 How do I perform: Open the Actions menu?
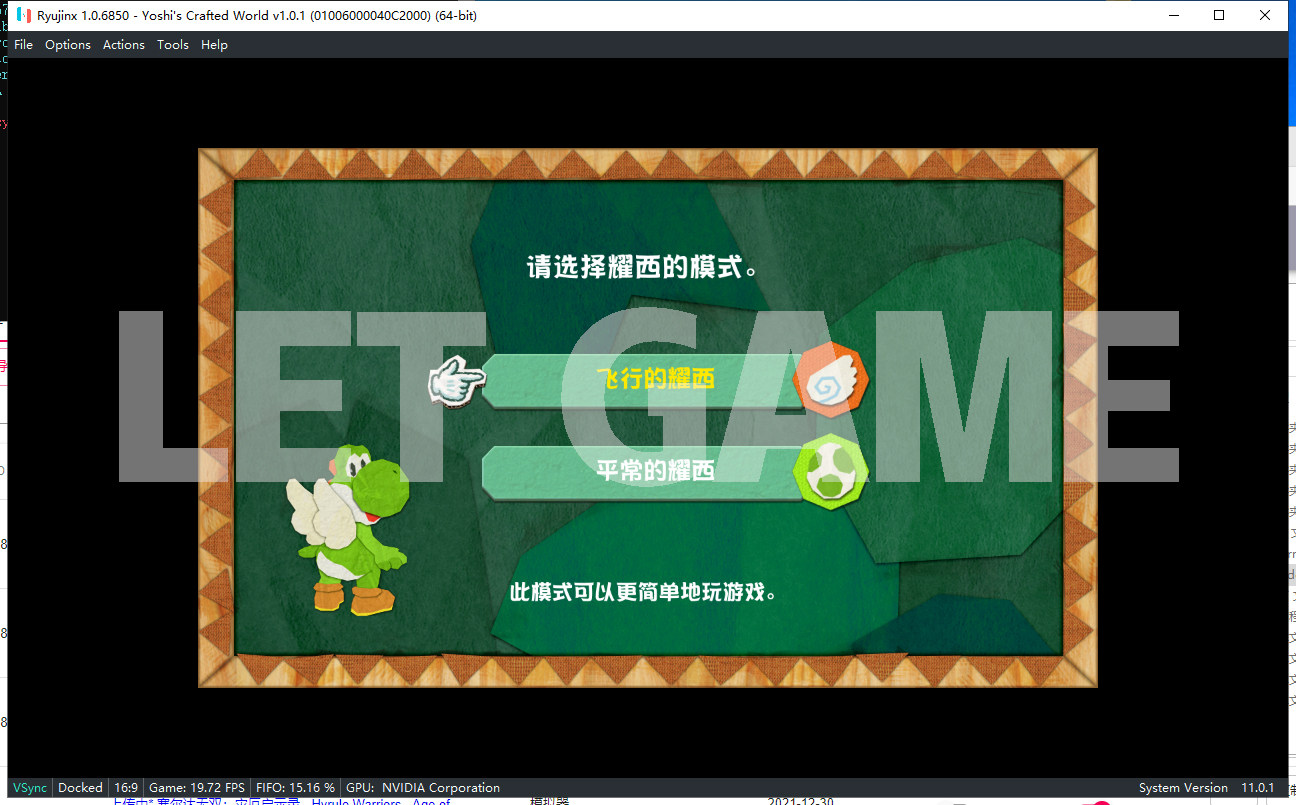click(124, 45)
